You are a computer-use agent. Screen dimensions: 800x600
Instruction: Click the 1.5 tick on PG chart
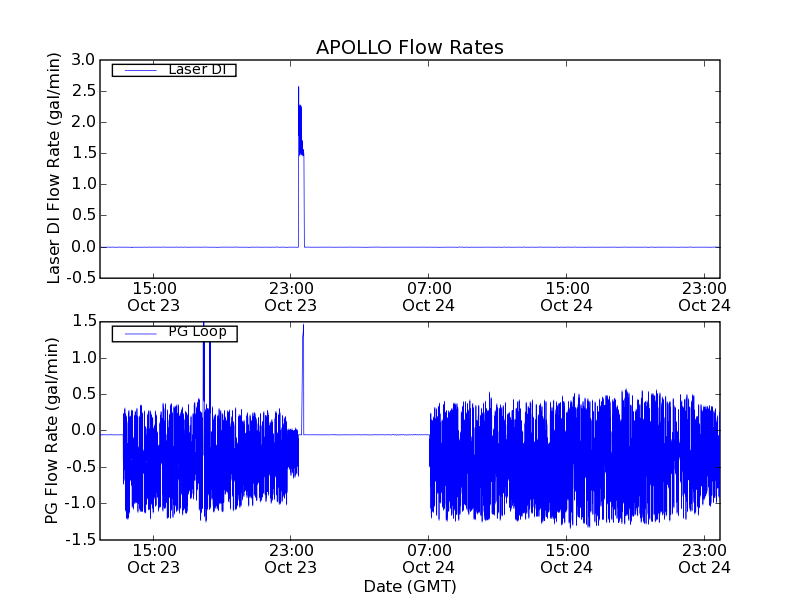coord(84,321)
